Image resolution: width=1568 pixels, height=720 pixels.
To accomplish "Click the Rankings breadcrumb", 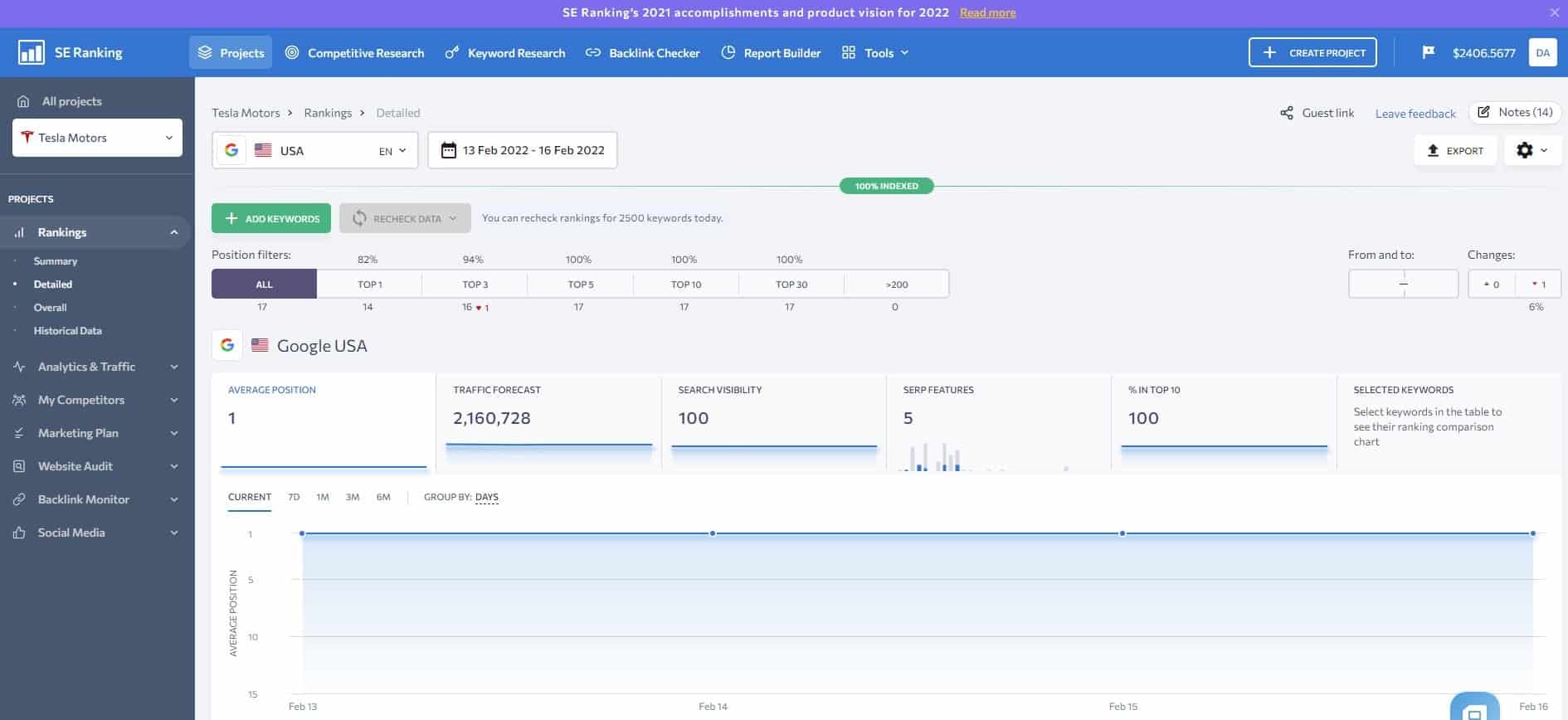I will coord(328,113).
